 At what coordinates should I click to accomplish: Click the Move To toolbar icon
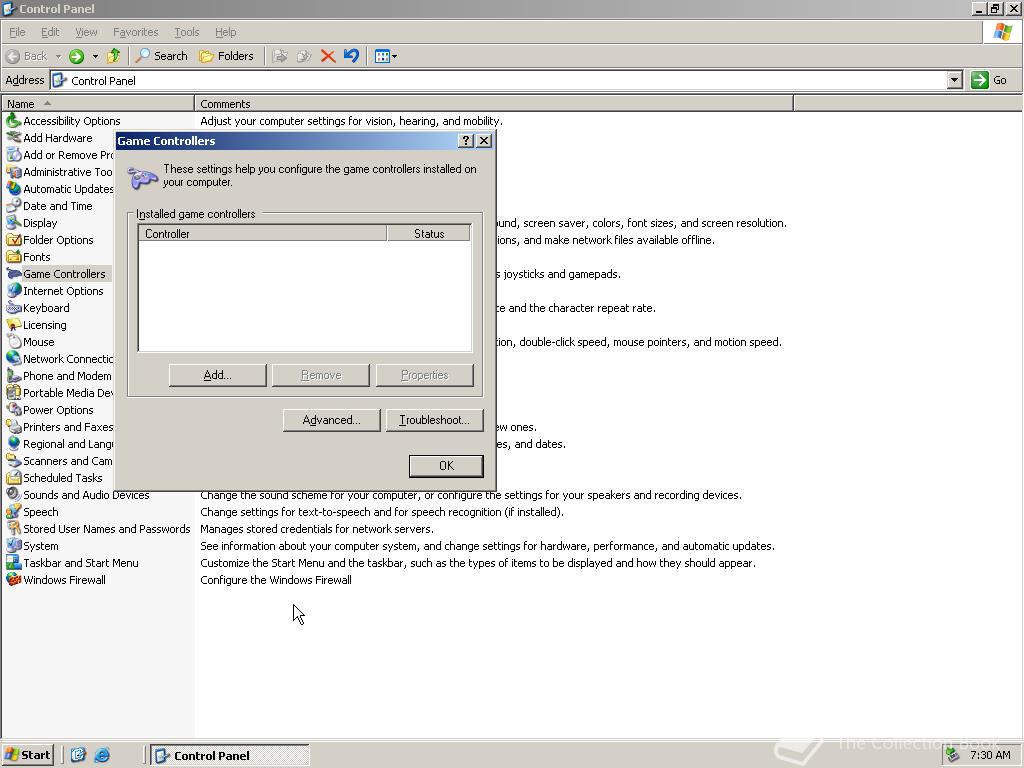tap(280, 56)
